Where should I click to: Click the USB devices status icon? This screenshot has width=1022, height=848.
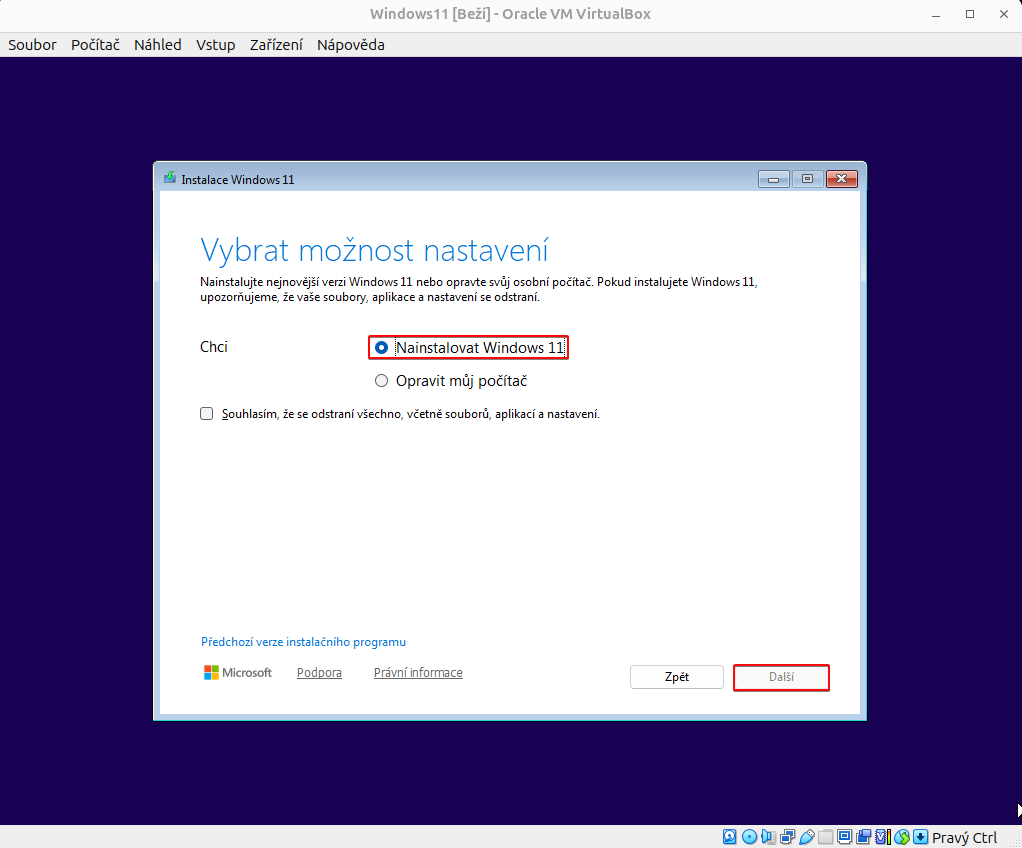click(x=806, y=836)
